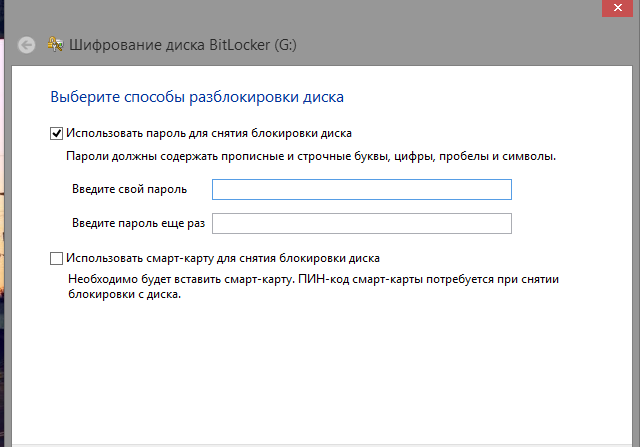
Task: Focus the 'Введите пароль еще раз' field
Action: 362,223
